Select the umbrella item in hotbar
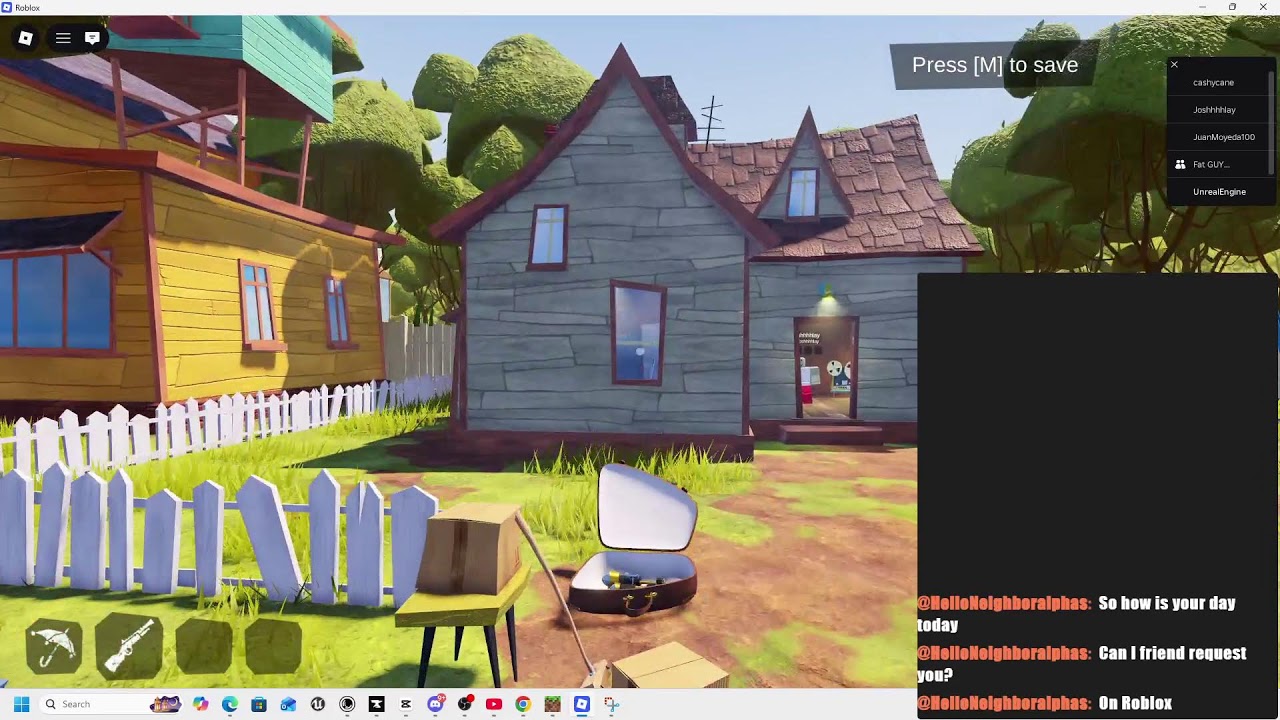The width and height of the screenshot is (1280, 720). (x=55, y=645)
